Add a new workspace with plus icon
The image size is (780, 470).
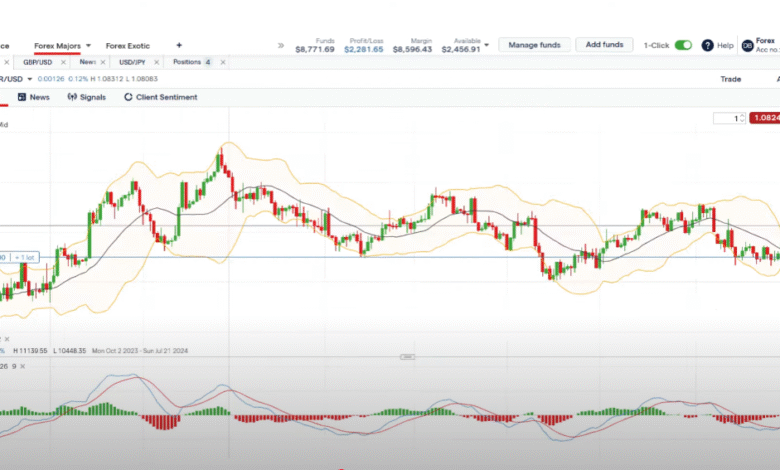coord(179,45)
